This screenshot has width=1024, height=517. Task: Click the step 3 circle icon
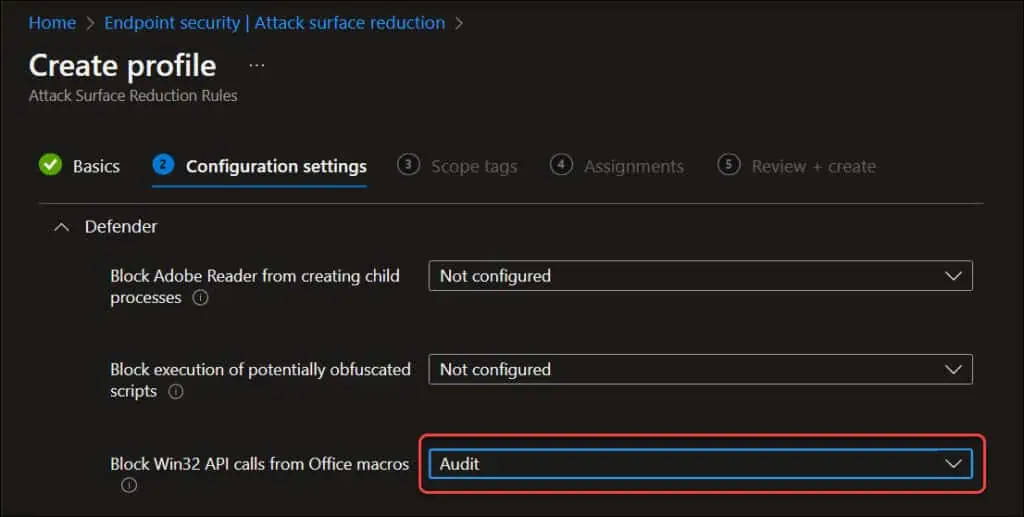coord(408,164)
